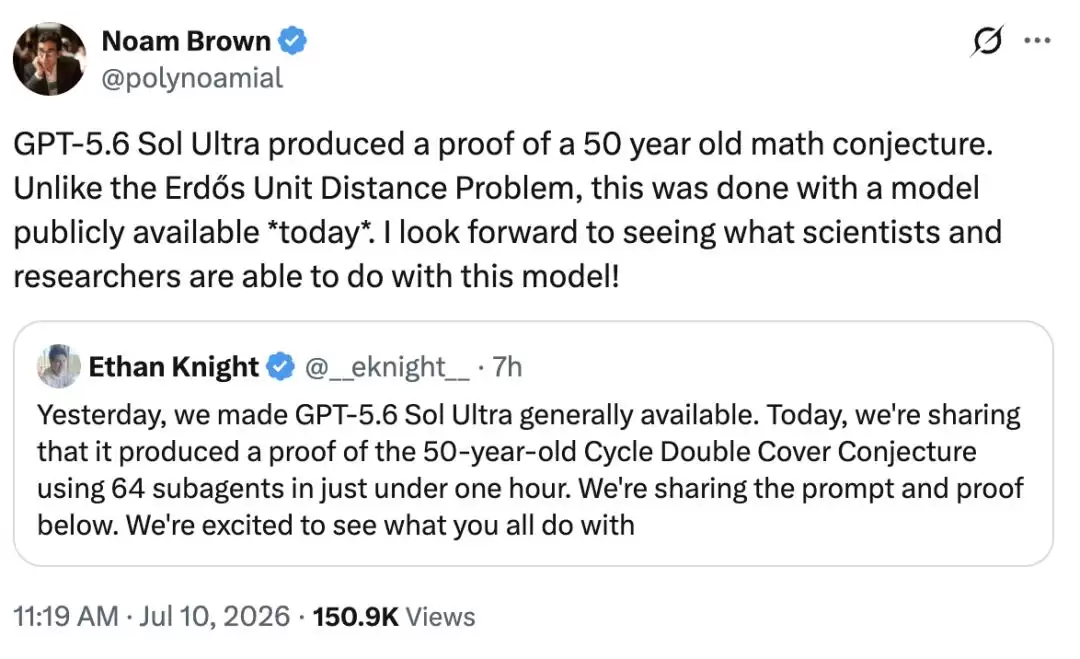Open the quoted tweet about Cycle Double Cover
This screenshot has height=659, width=1080.
tap(533, 443)
